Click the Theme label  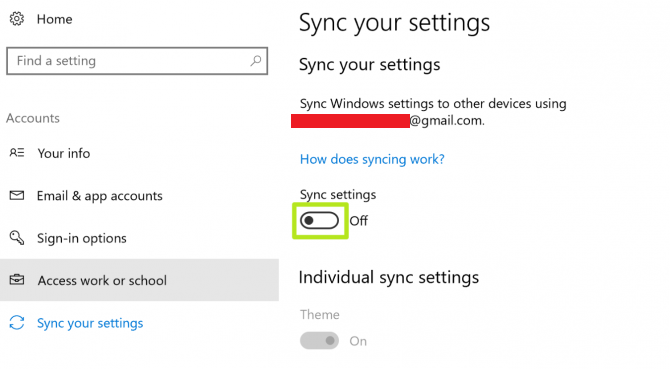320,315
